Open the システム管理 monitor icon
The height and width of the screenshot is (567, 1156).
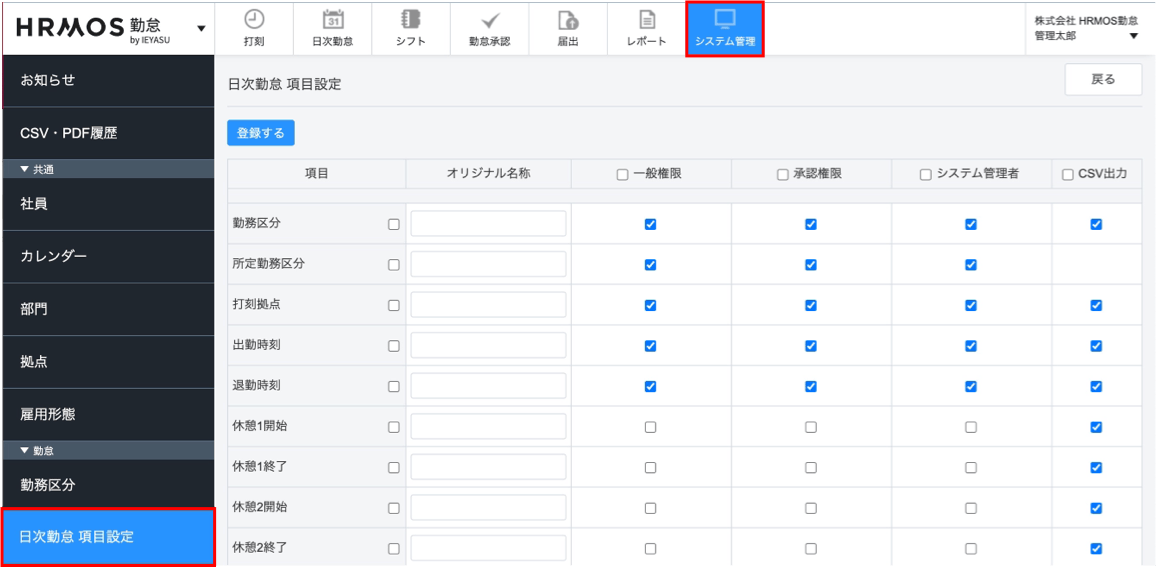[725, 20]
